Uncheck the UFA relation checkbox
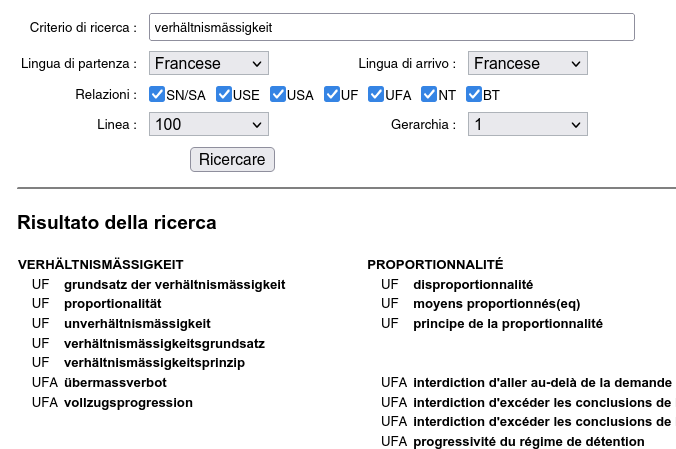 [x=376, y=95]
